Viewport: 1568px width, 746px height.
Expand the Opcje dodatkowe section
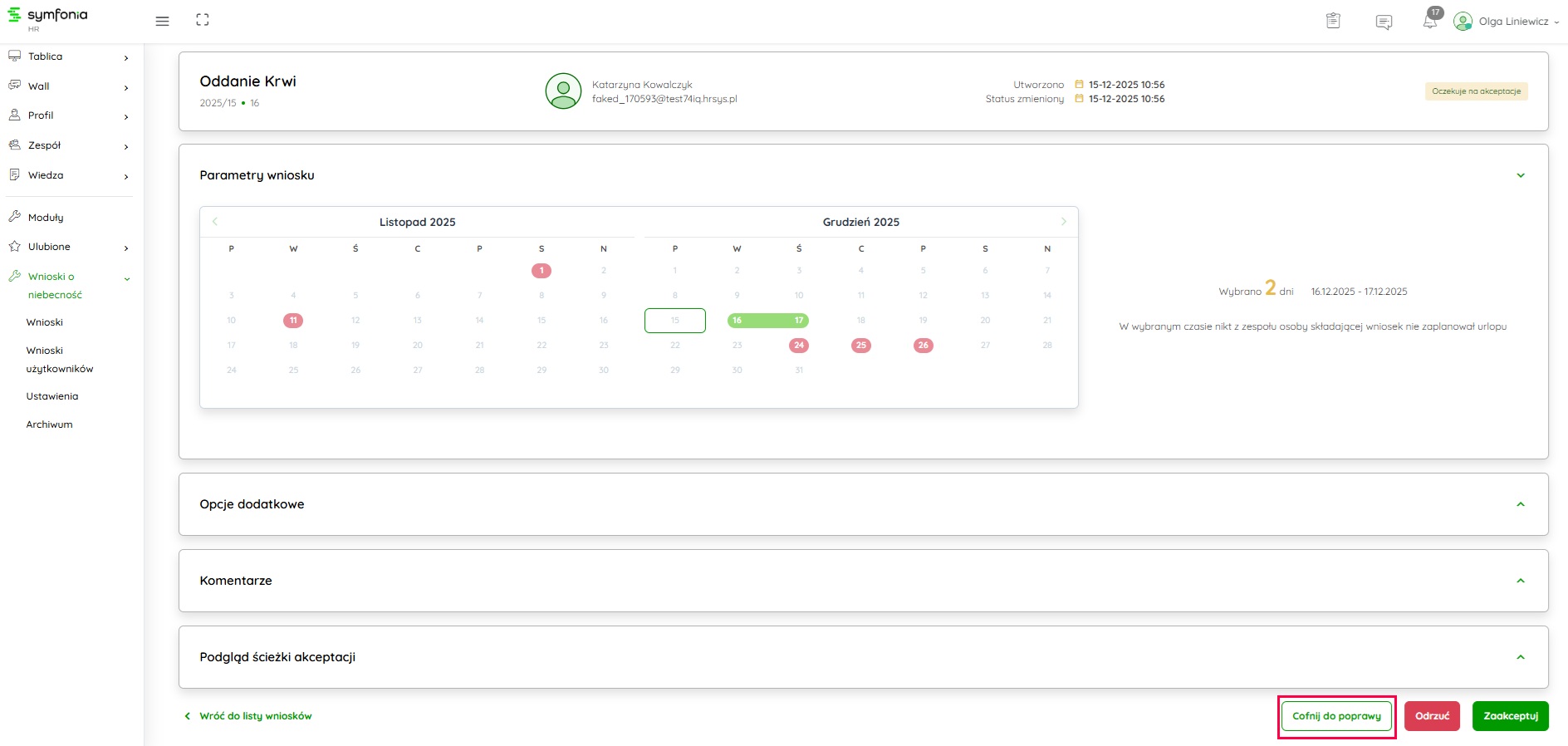coord(1521,504)
